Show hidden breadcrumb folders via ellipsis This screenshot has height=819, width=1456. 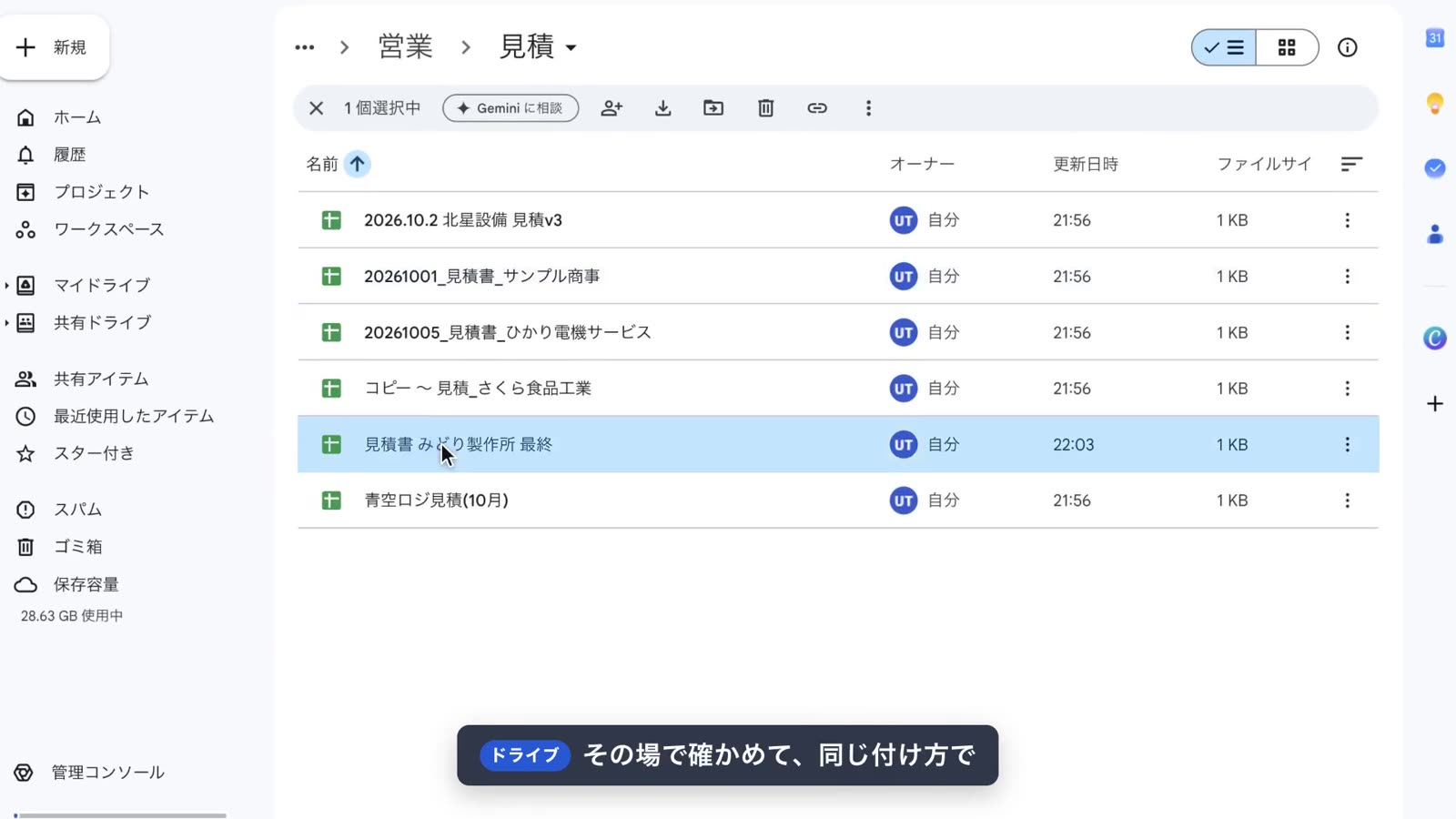pos(304,47)
